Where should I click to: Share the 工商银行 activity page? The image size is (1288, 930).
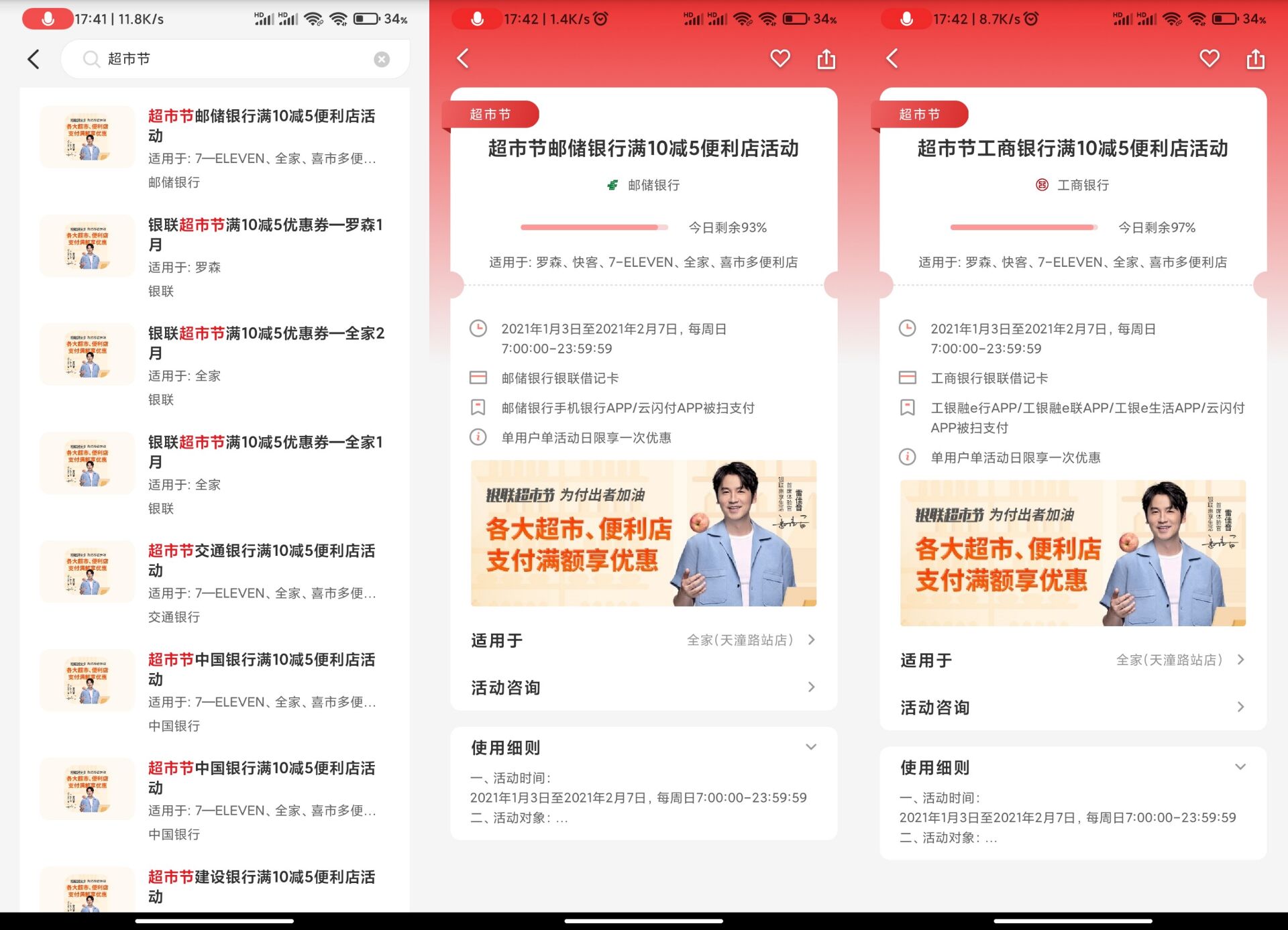click(x=1256, y=58)
